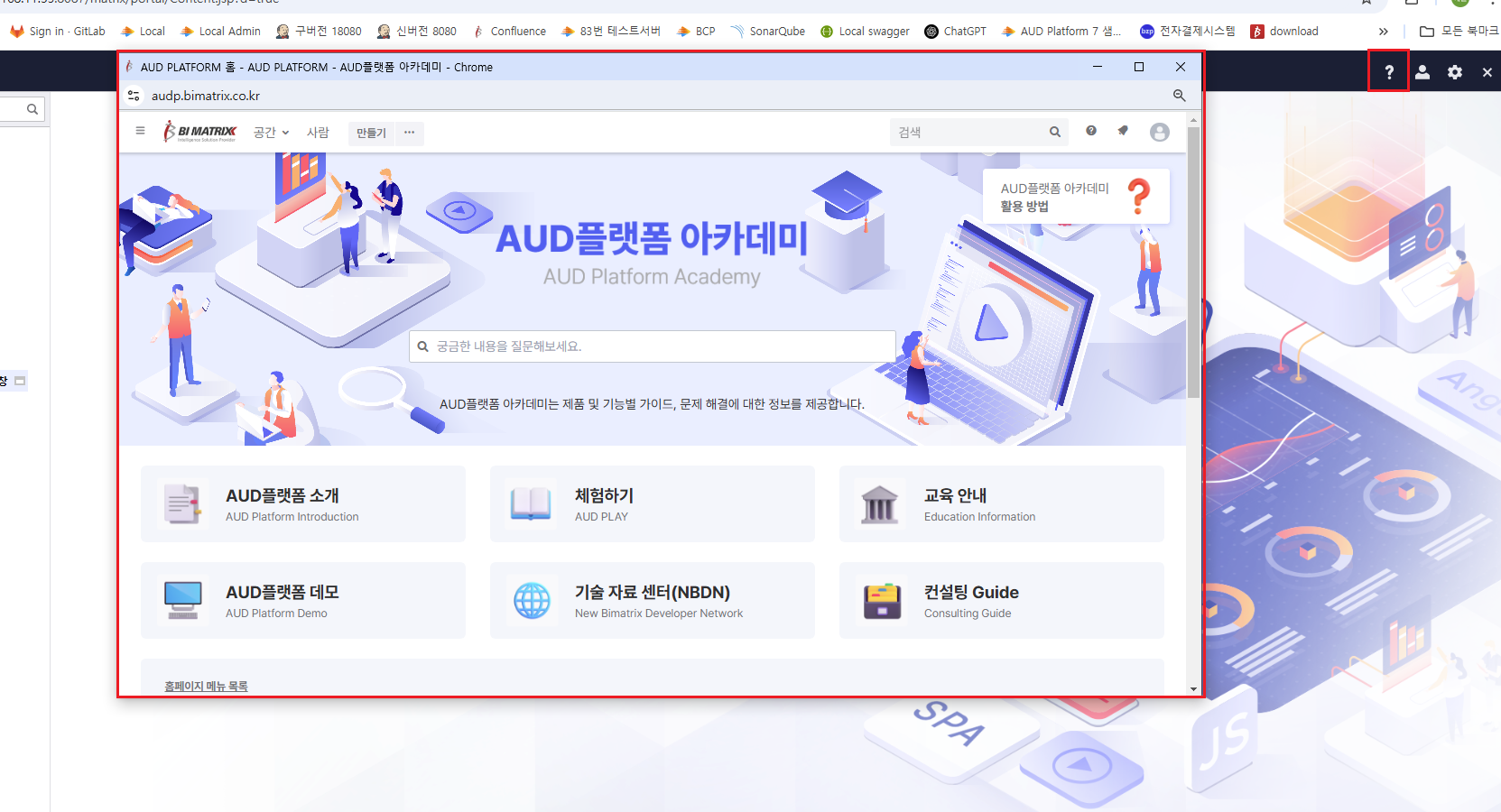Click the search magnifier in 검색 box
Image resolution: width=1501 pixels, height=812 pixels.
pyautogui.click(x=1054, y=132)
